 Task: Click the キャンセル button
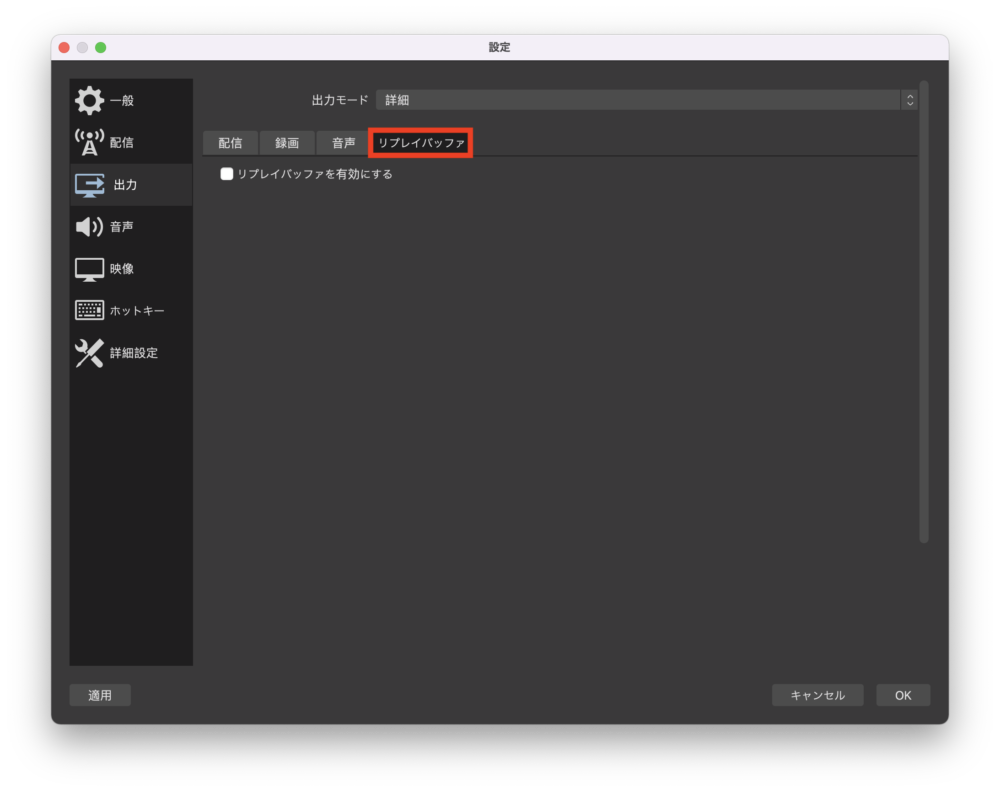pyautogui.click(x=818, y=695)
